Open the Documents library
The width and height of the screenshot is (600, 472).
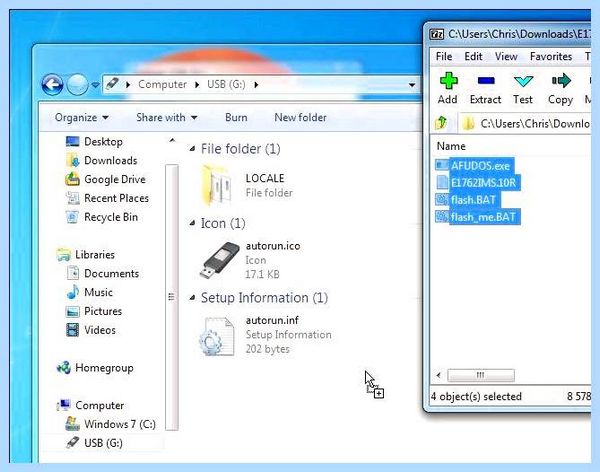(103, 273)
